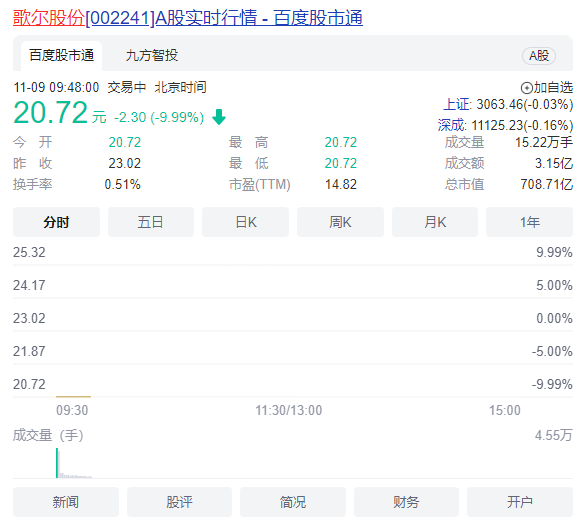Click the 09:30 time axis label
This screenshot has height=518, width=578.
pos(72,410)
